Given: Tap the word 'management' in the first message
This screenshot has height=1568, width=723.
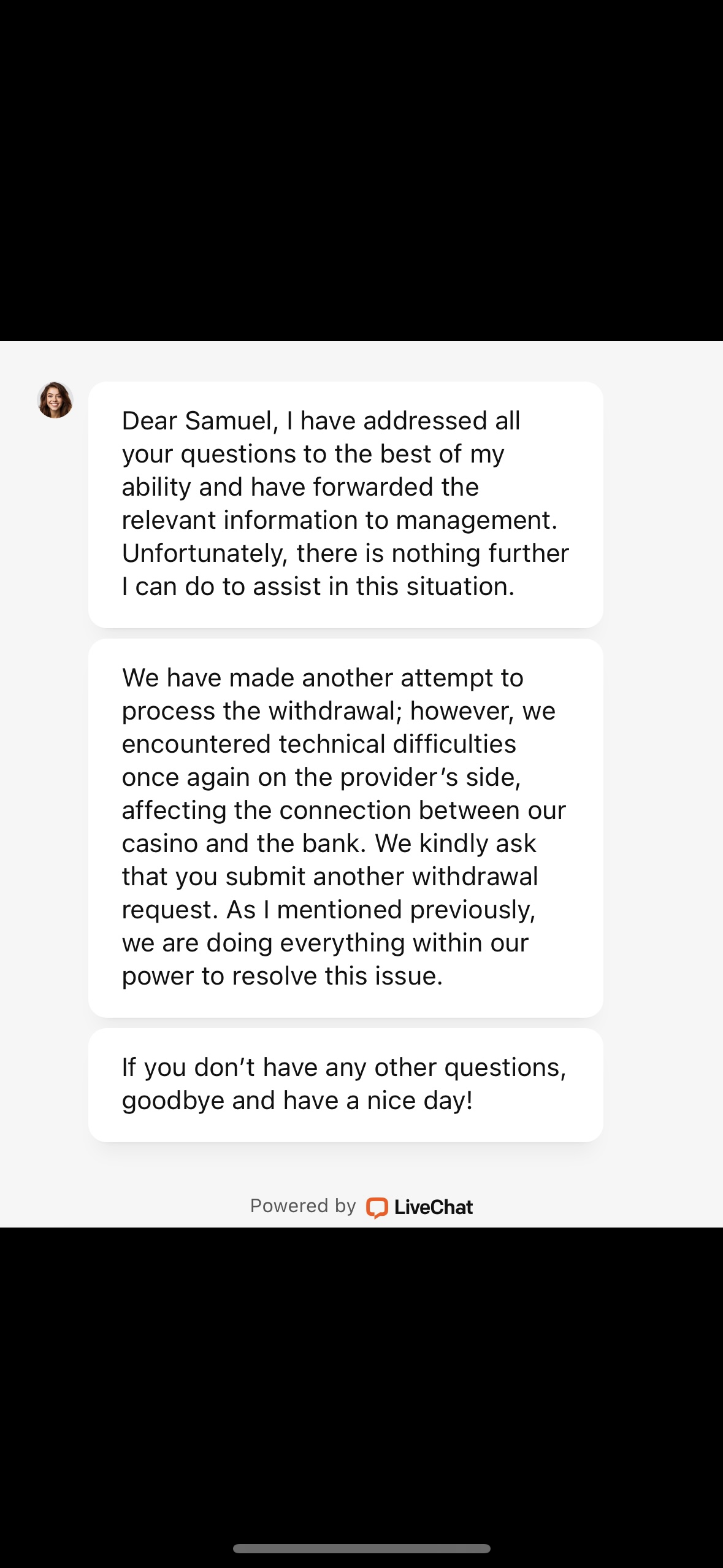Looking at the screenshot, I should (476, 520).
